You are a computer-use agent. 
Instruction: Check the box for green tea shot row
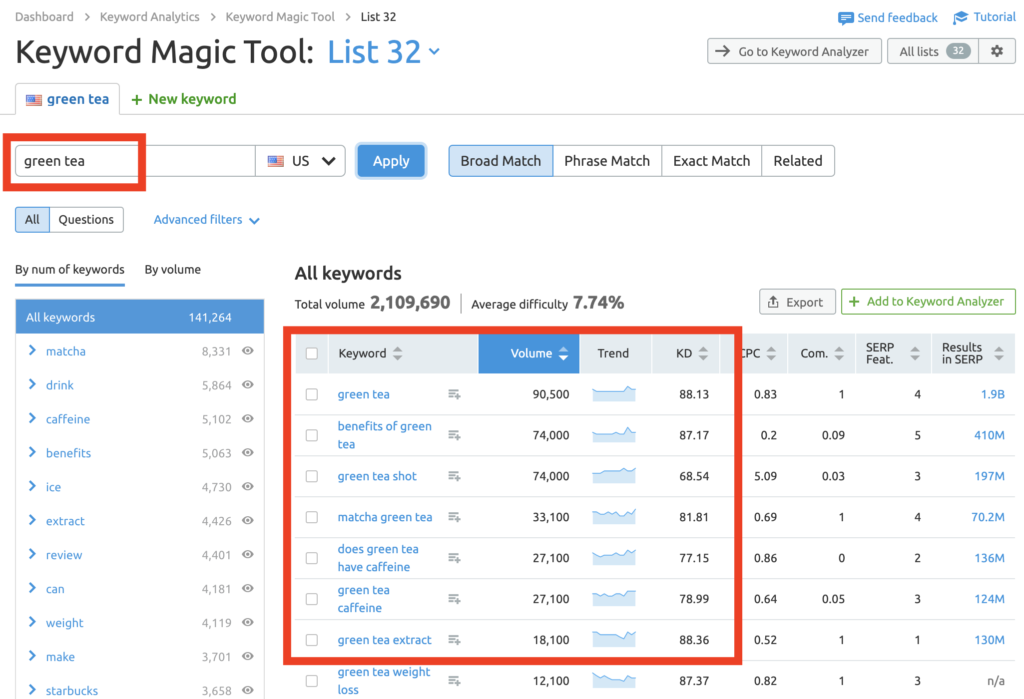(x=312, y=477)
